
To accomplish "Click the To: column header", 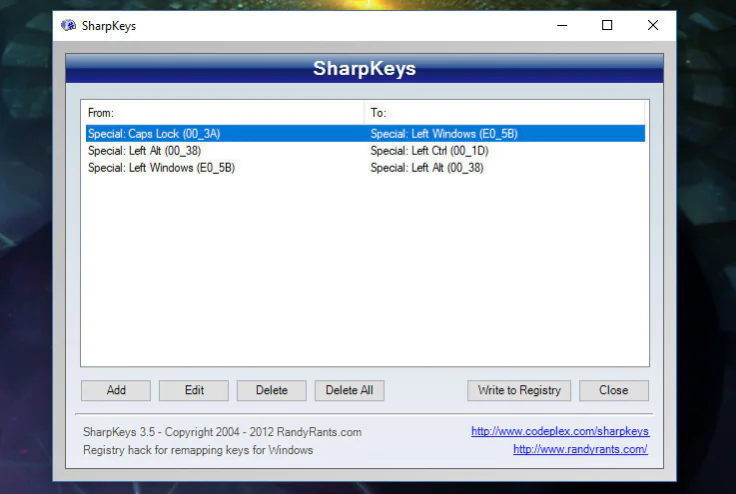I will pos(505,113).
